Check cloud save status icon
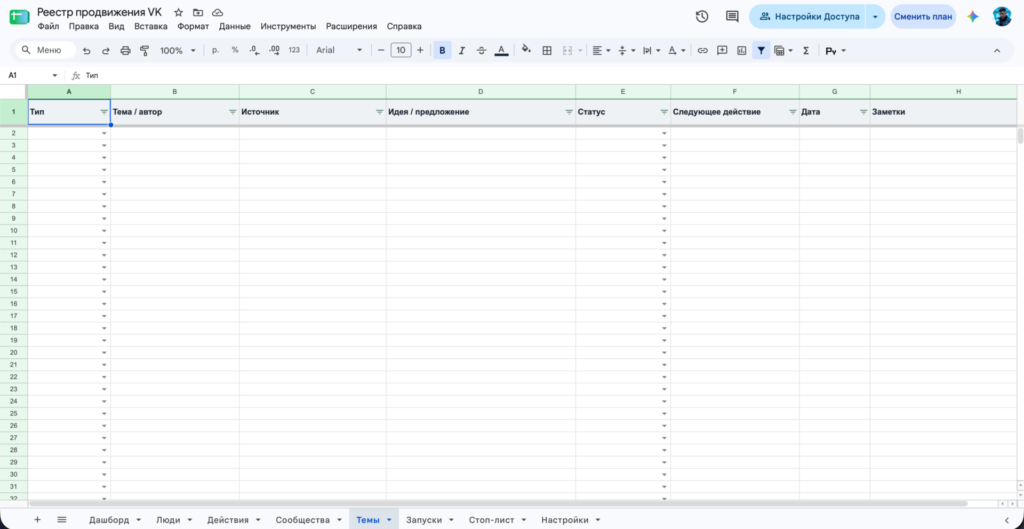This screenshot has width=1024, height=529. pos(217,12)
